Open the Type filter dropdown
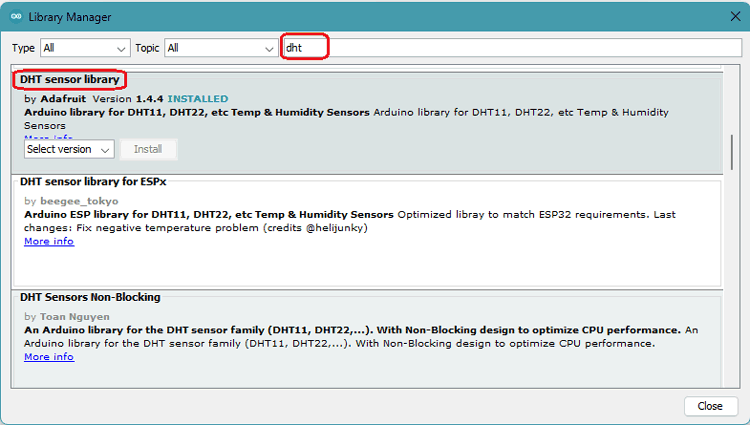 pyautogui.click(x=85, y=48)
